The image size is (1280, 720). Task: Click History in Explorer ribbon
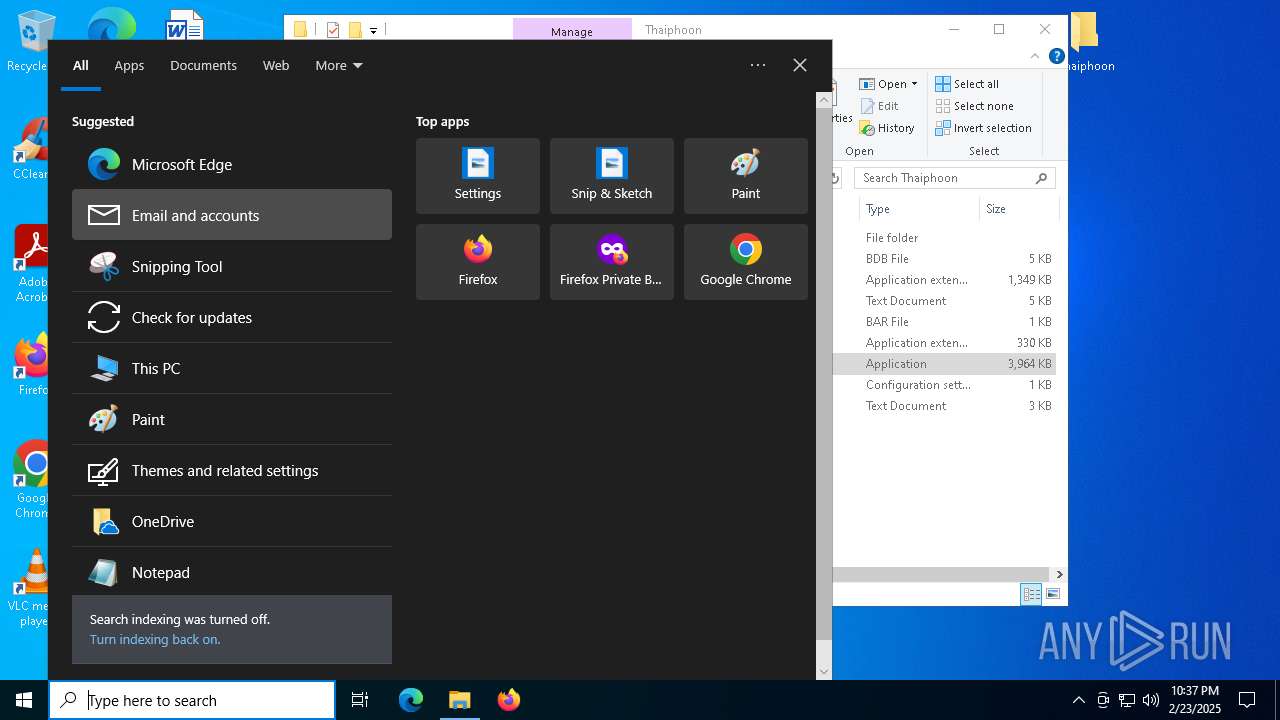pyautogui.click(x=887, y=128)
